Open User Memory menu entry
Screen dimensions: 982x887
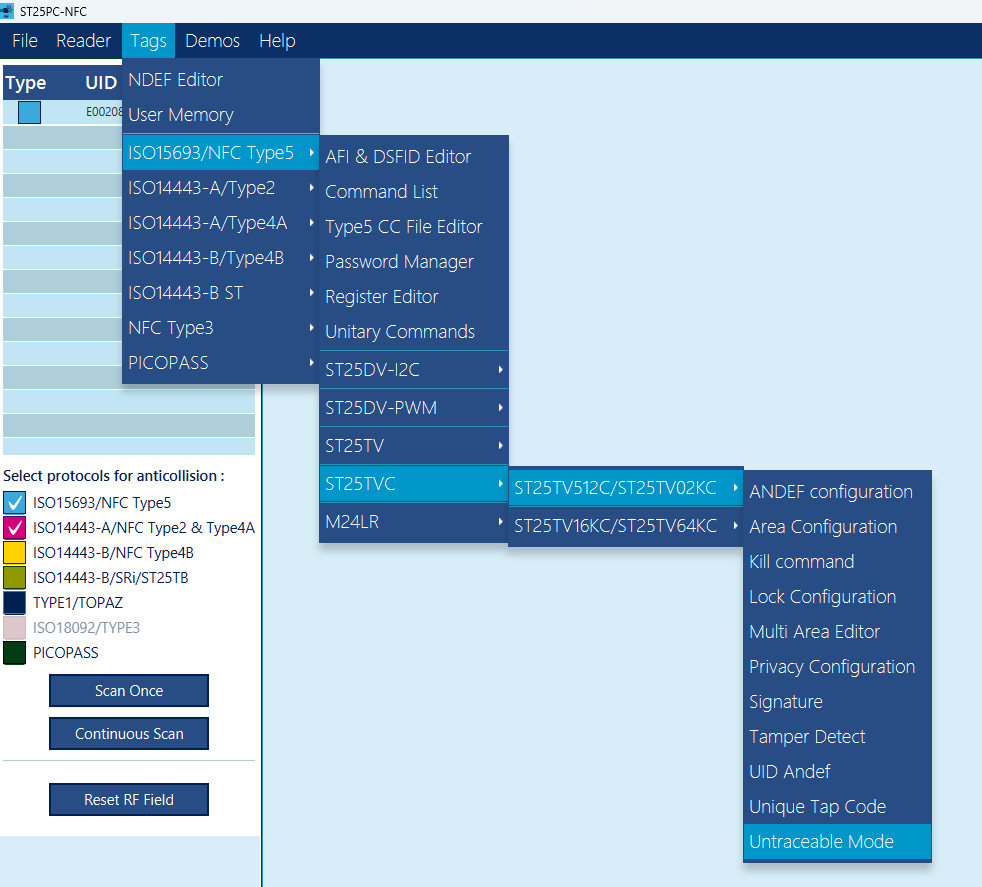(x=220, y=115)
